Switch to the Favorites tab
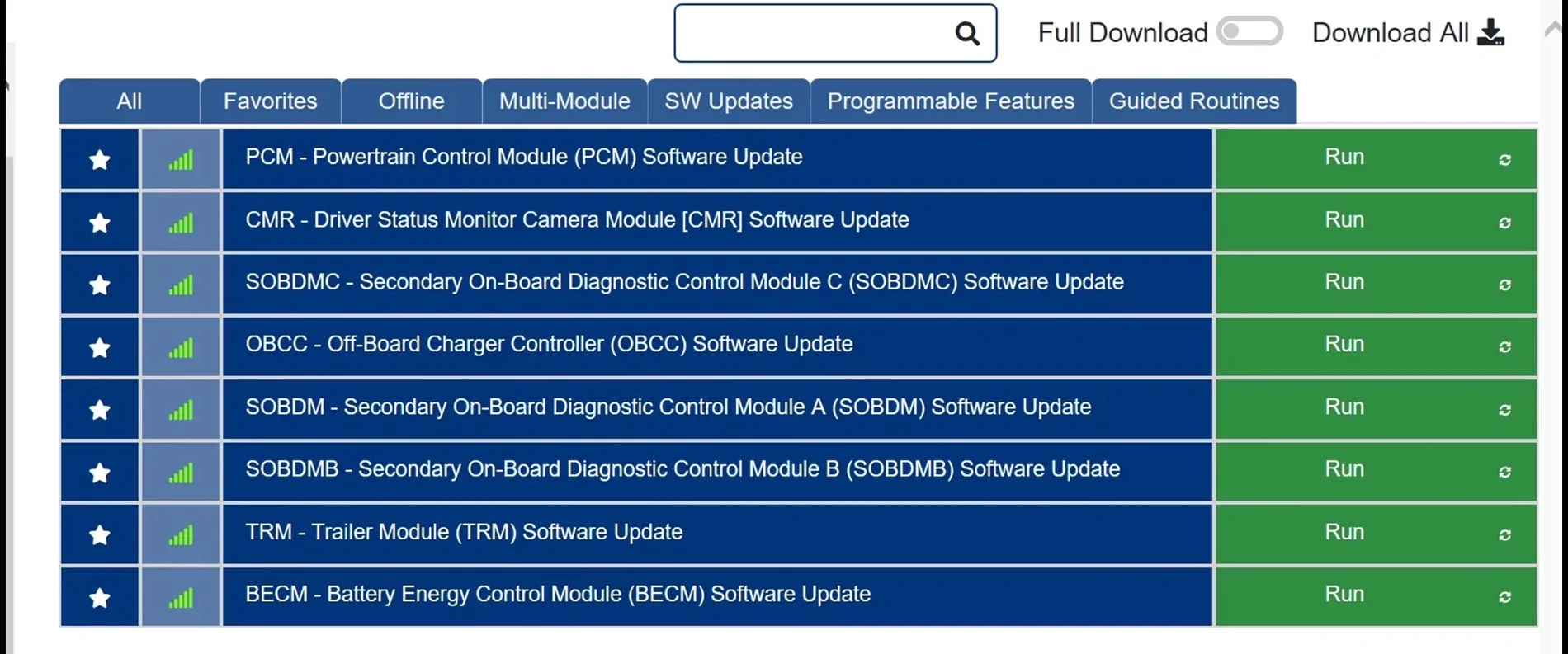The height and width of the screenshot is (654, 1568). (x=270, y=101)
